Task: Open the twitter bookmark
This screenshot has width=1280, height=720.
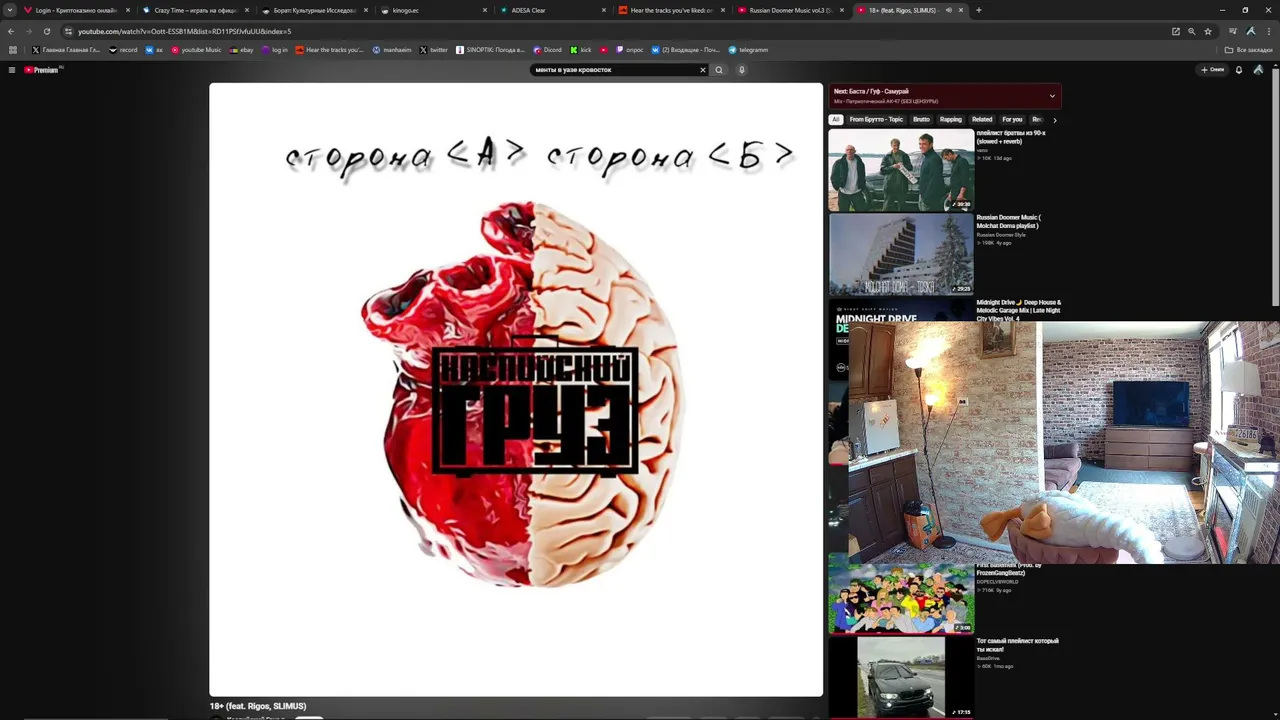Action: click(434, 50)
